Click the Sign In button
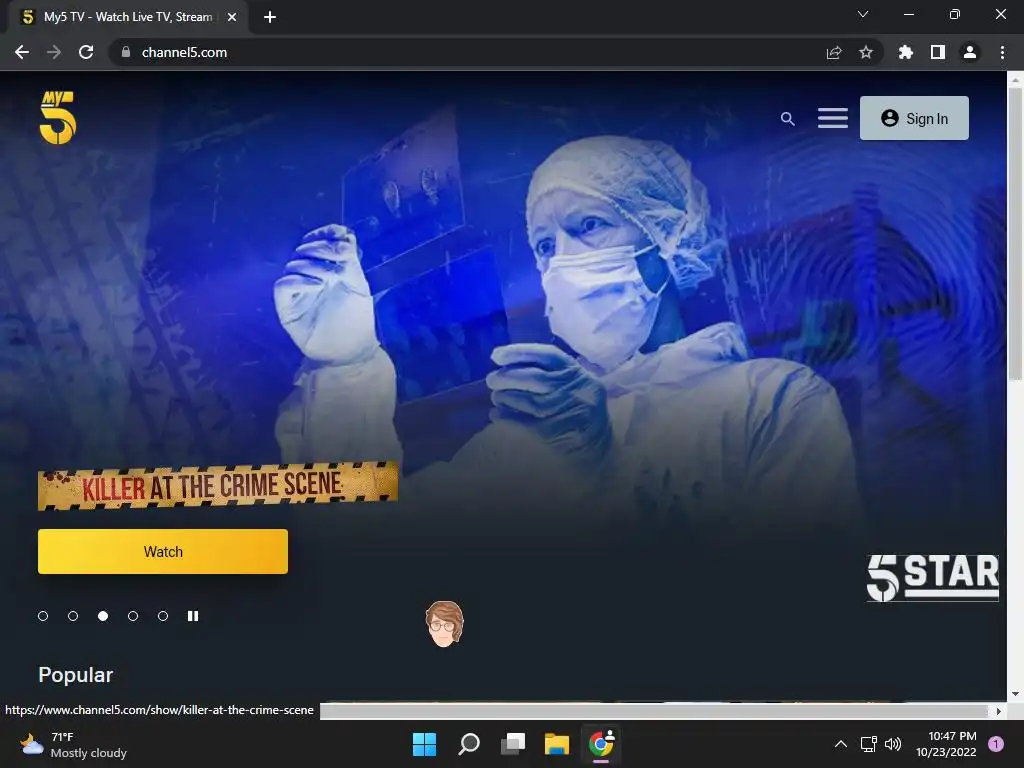This screenshot has width=1024, height=768. point(914,118)
